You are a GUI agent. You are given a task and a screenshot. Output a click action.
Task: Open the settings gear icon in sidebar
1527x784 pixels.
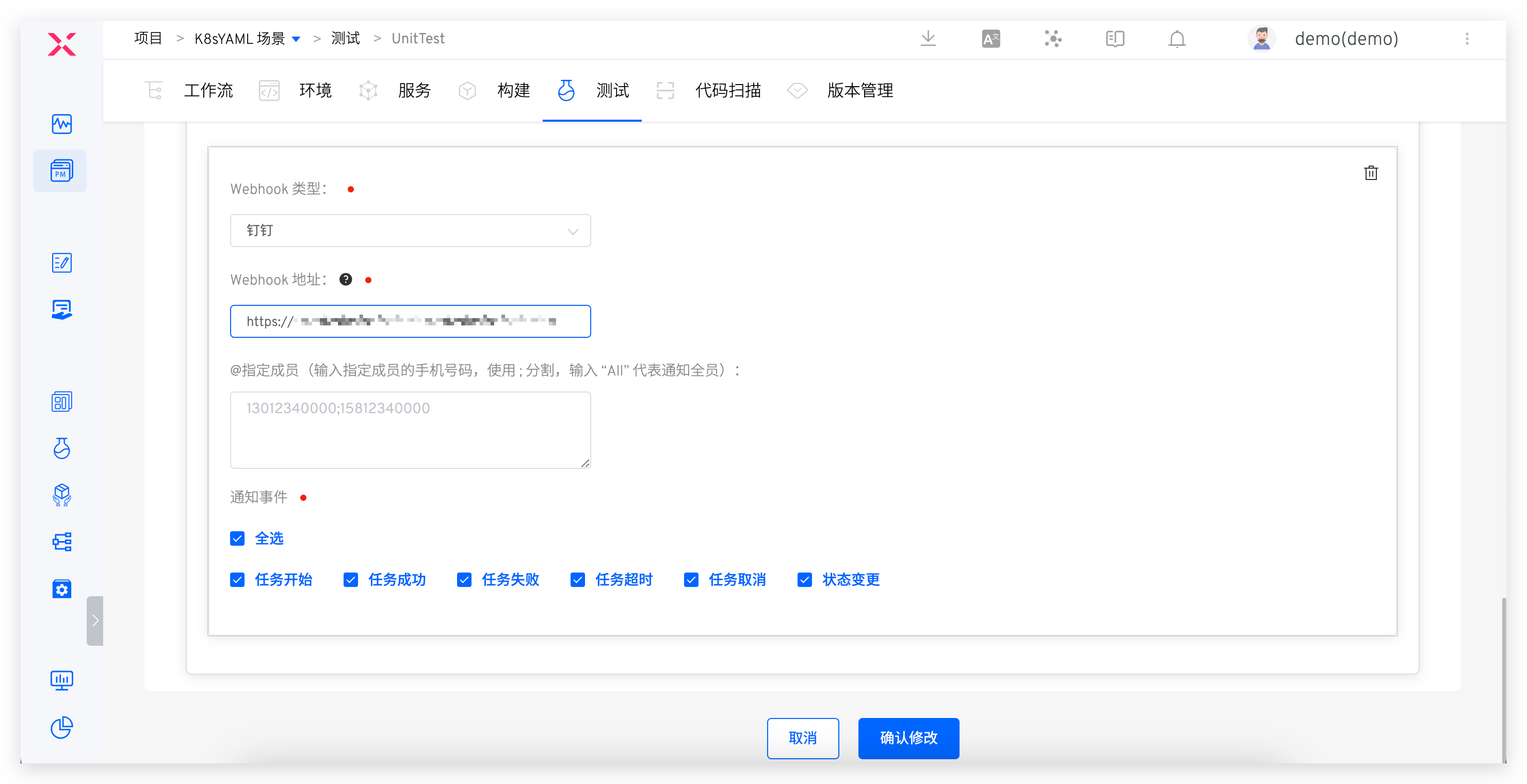click(x=62, y=589)
